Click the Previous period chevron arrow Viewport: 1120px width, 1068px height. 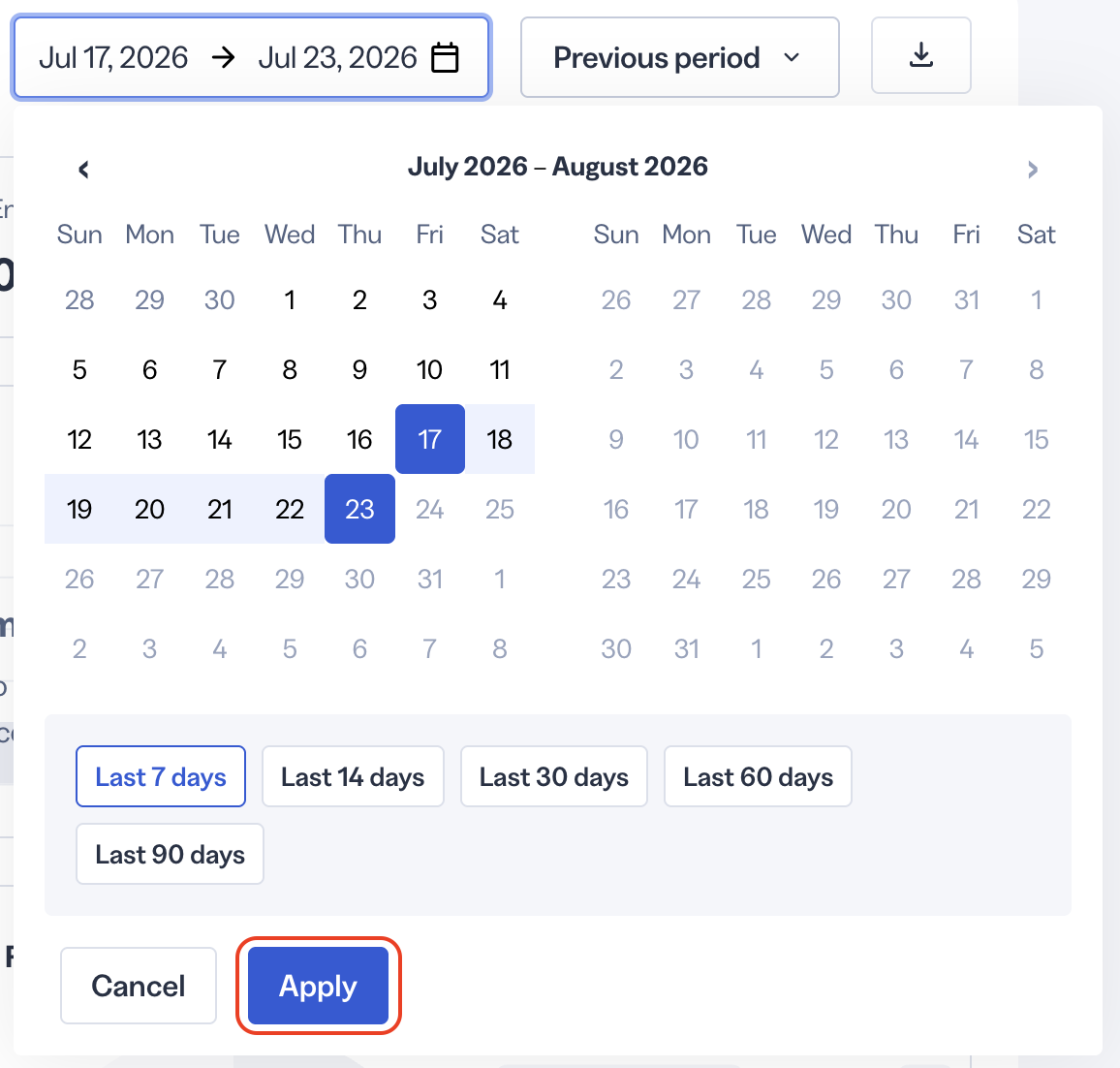coord(791,57)
